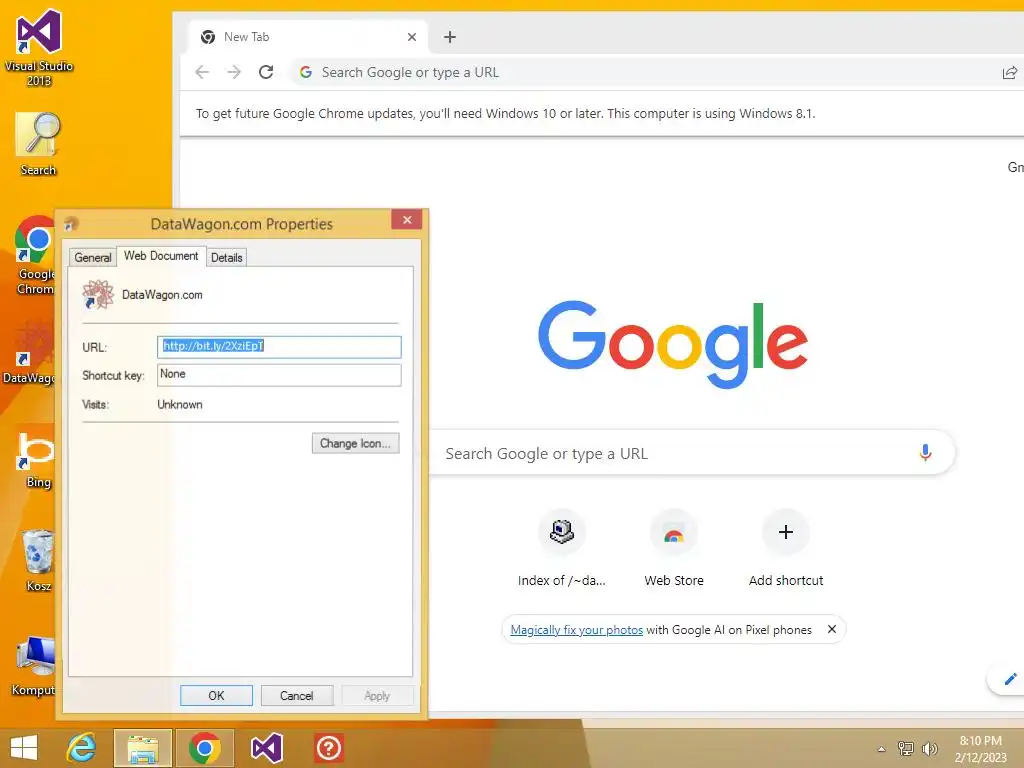Select the Web Document tab
This screenshot has width=1024, height=768.
(x=161, y=256)
